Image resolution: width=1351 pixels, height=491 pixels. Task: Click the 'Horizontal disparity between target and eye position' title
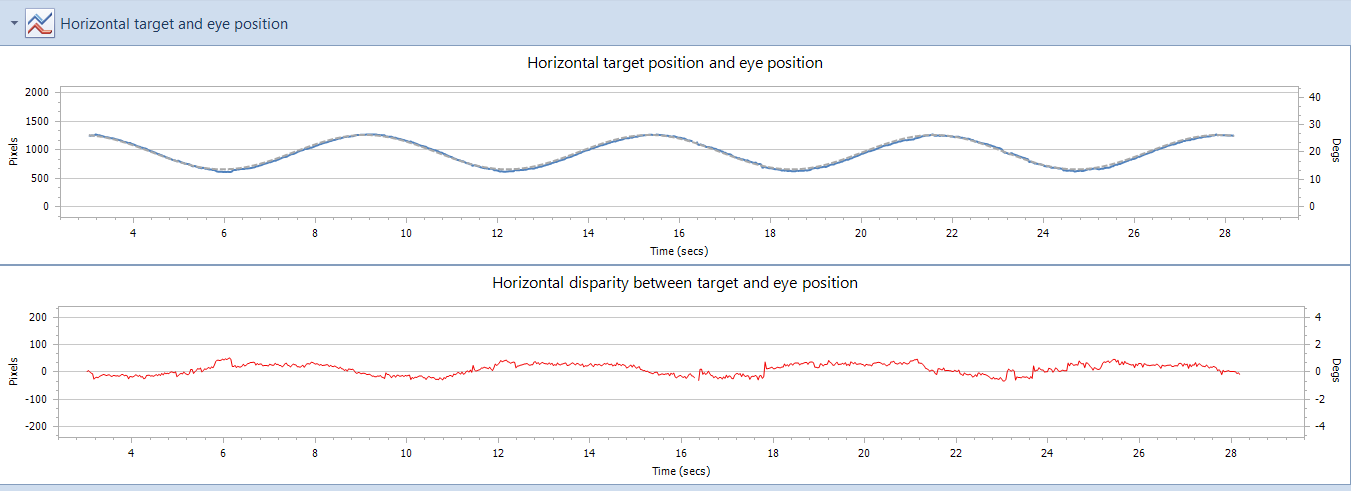675,283
